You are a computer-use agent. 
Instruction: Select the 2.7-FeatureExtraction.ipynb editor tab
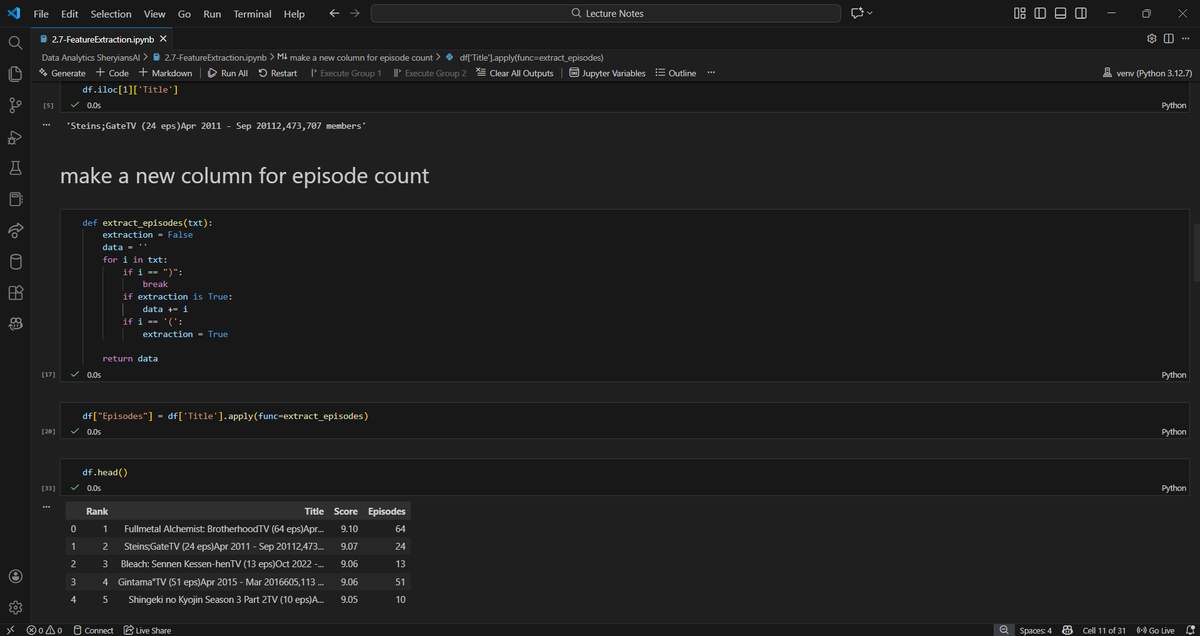tap(101, 38)
